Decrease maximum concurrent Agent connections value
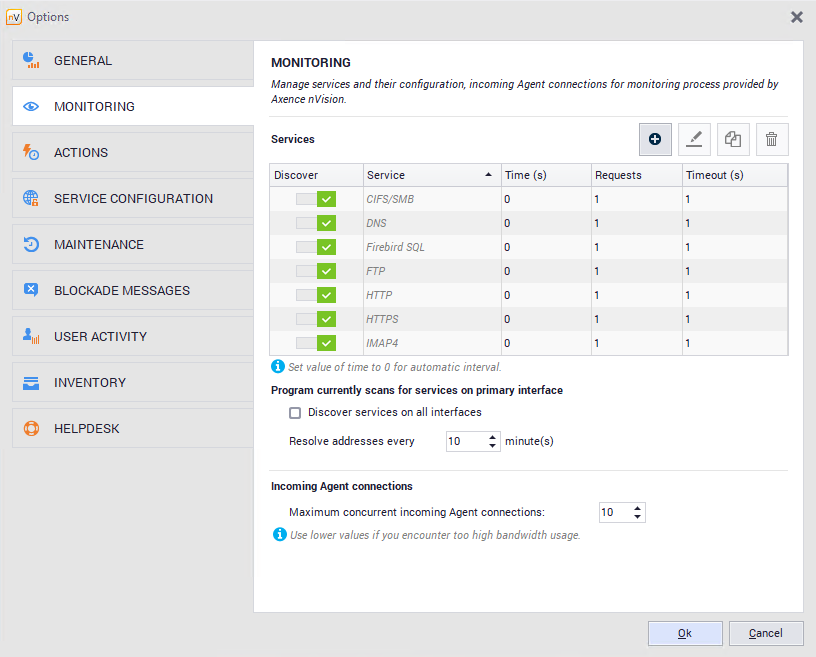Screen dimensions: 816x657 coord(638,517)
